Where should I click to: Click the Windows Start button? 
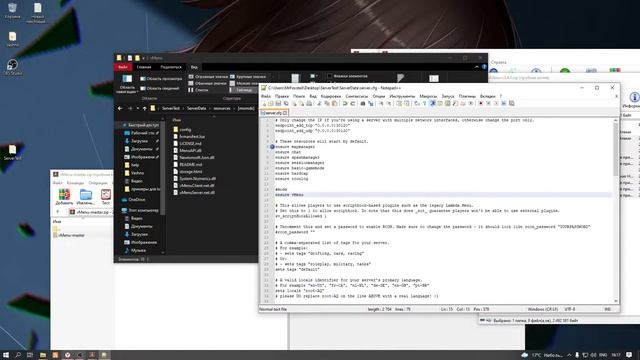pos(6,355)
